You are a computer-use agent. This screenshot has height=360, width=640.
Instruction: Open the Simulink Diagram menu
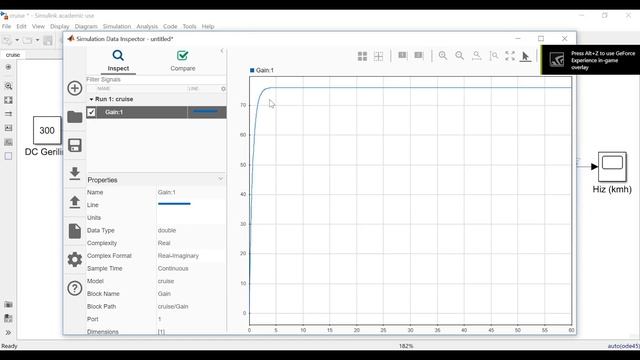click(86, 26)
